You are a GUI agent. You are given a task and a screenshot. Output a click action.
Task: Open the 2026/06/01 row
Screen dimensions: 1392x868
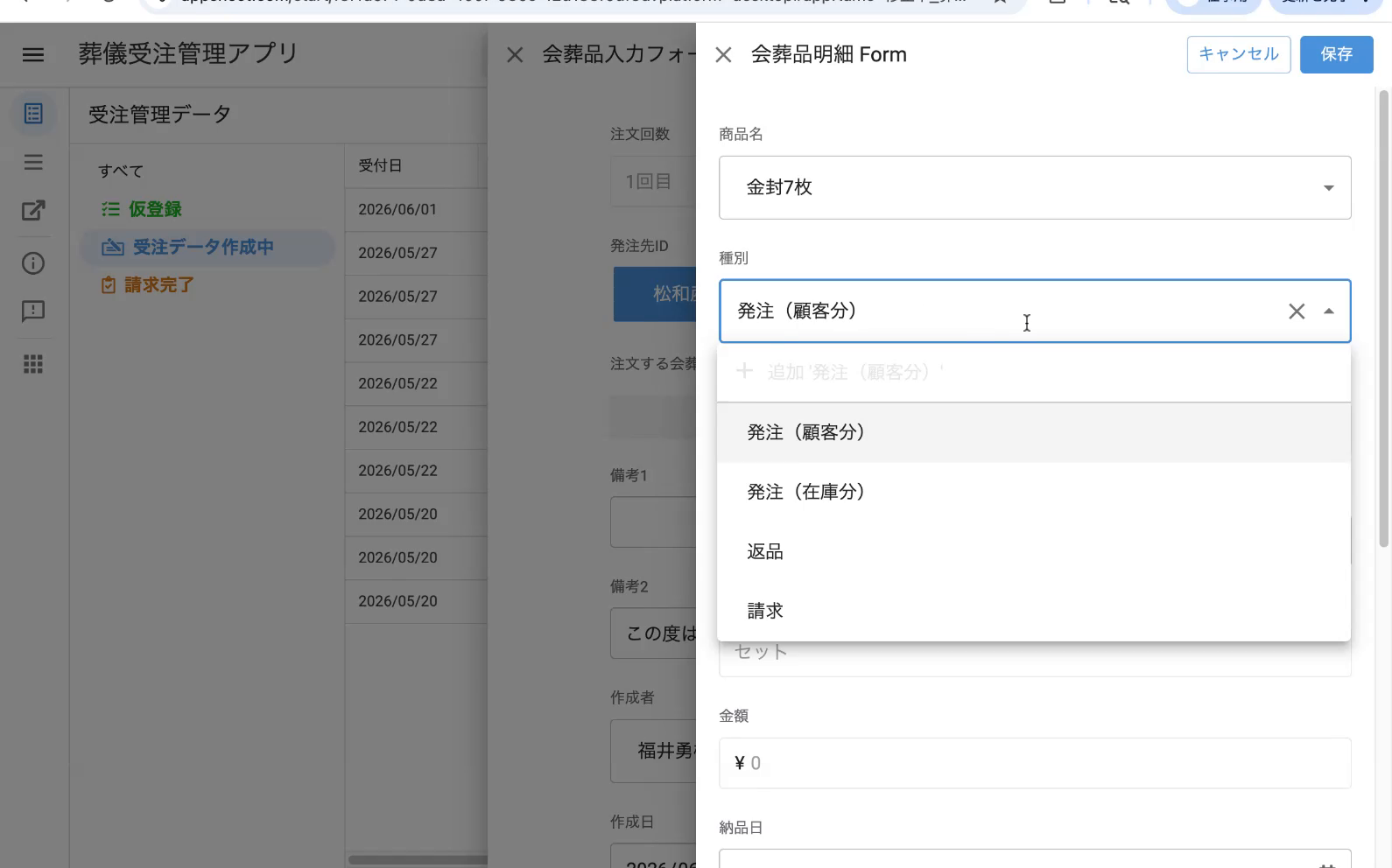(416, 209)
